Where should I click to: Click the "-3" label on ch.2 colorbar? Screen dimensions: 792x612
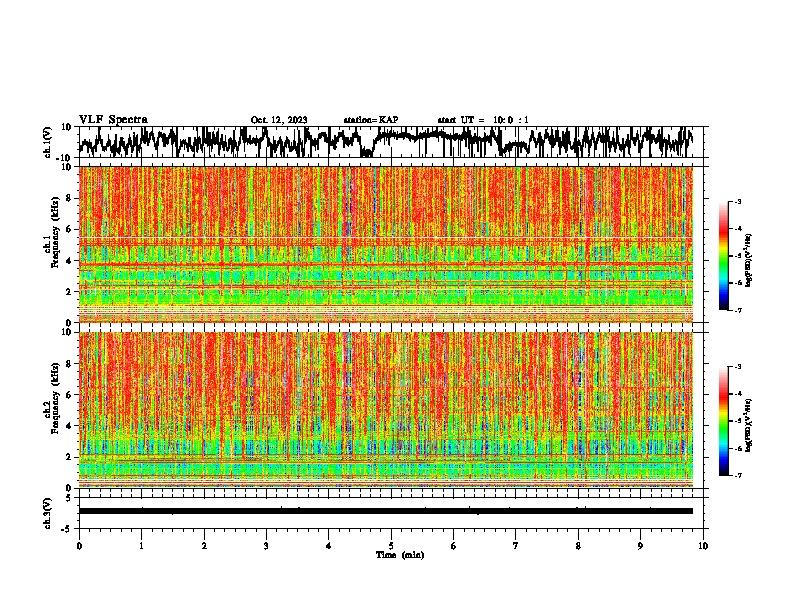point(738,367)
